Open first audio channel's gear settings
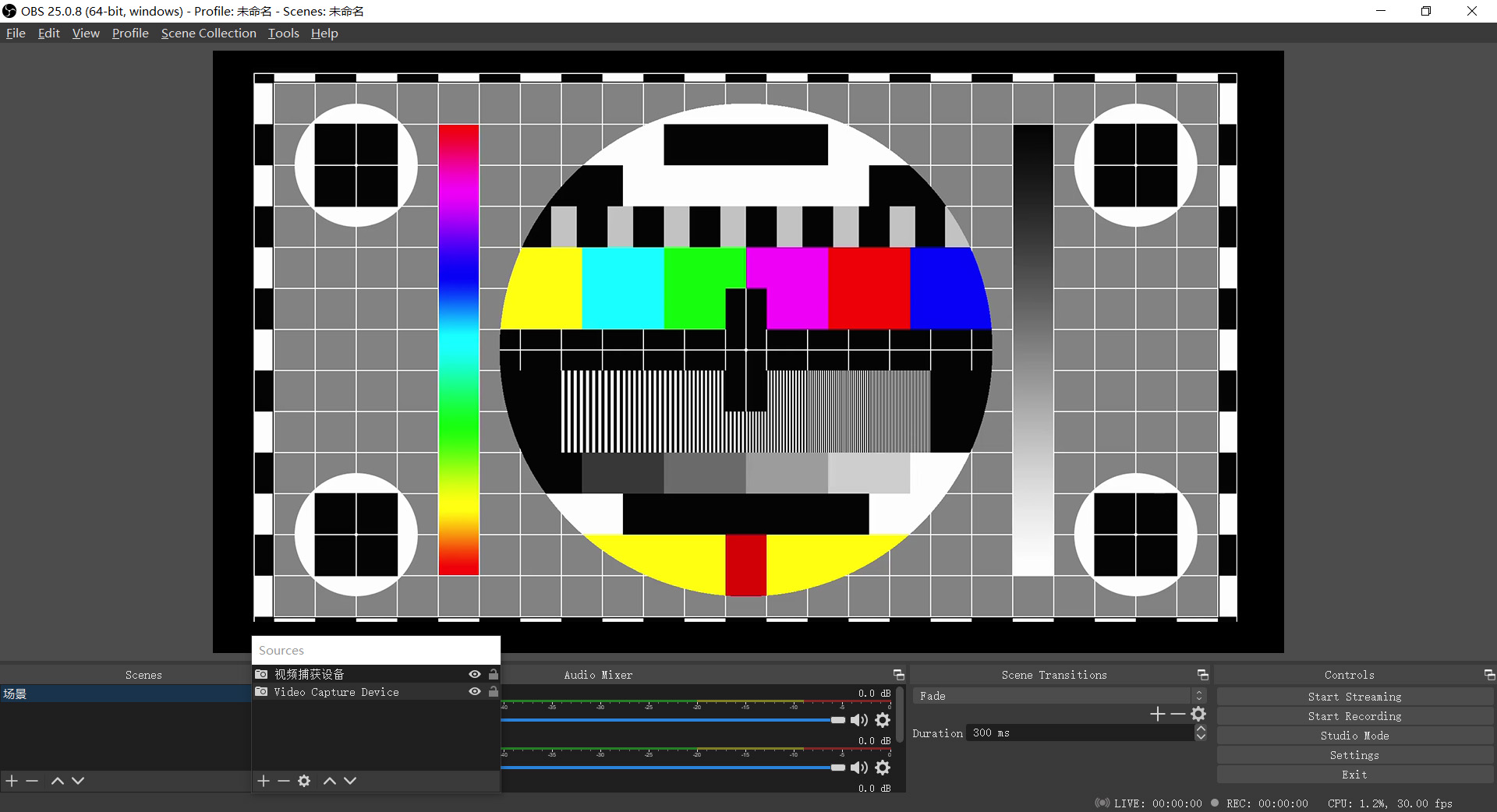1497x812 pixels. [x=883, y=720]
